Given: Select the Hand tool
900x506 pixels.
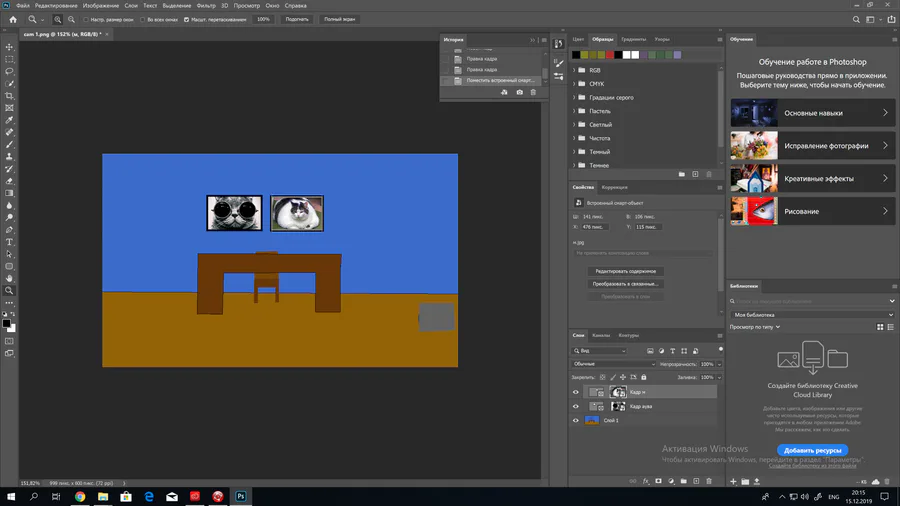Looking at the screenshot, I should (x=9, y=278).
